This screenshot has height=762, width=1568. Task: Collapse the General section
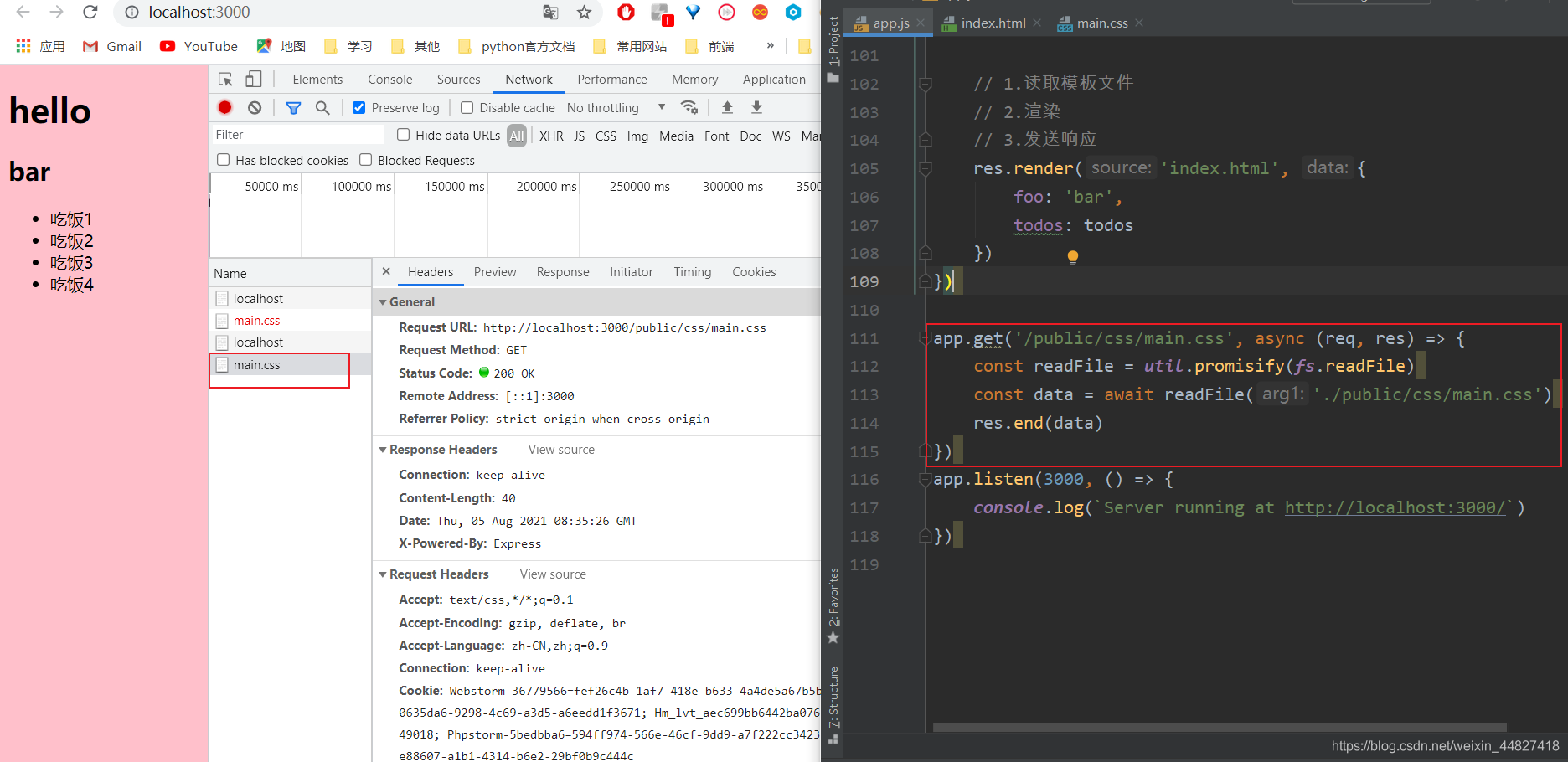pos(383,302)
